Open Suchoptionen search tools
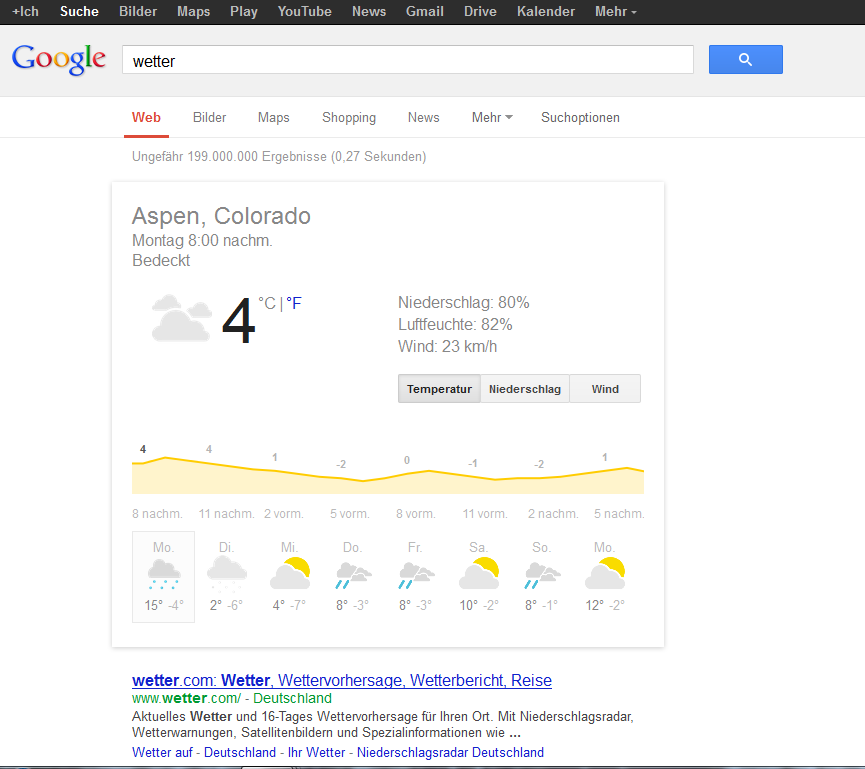Image resolution: width=865 pixels, height=769 pixels. tap(580, 118)
